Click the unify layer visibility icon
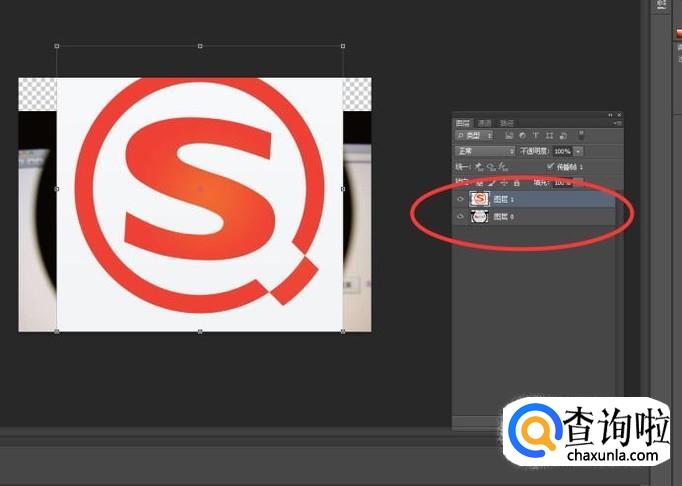This screenshot has width=682, height=486. [x=491, y=167]
